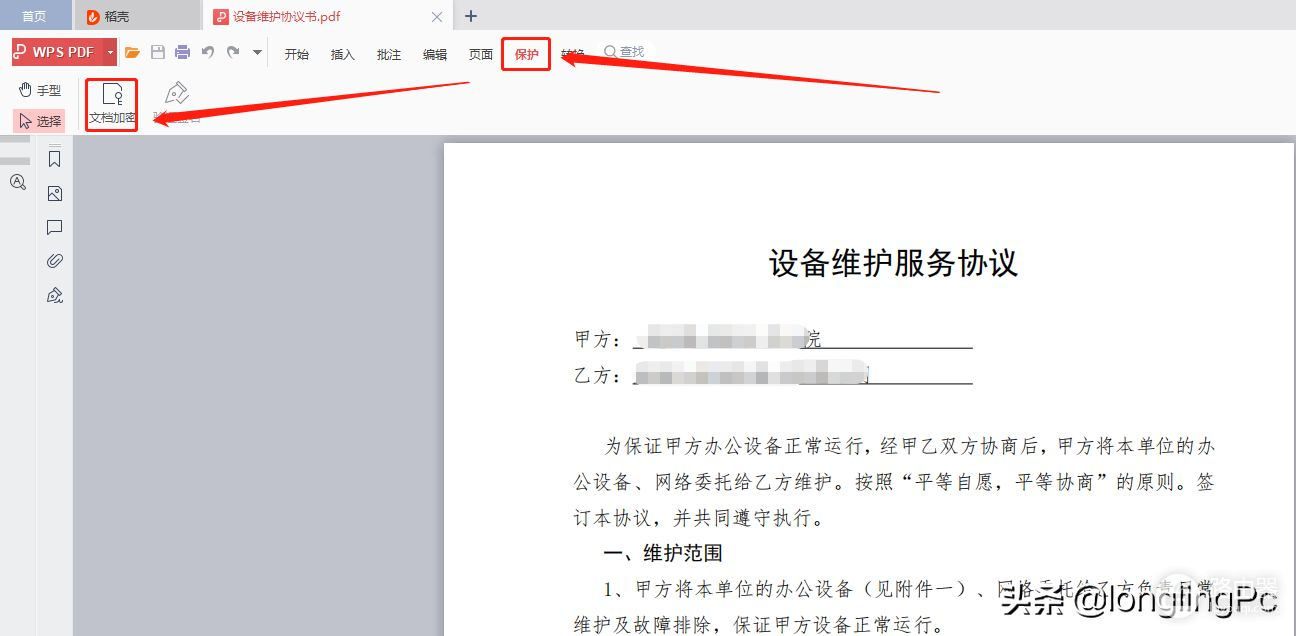Open the 批注 ribbon tab
Image resolution: width=1296 pixels, height=636 pixels.
point(389,54)
